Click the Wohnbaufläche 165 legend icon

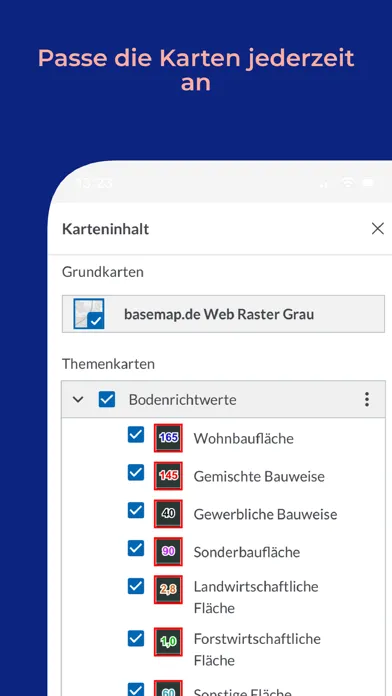(168, 438)
